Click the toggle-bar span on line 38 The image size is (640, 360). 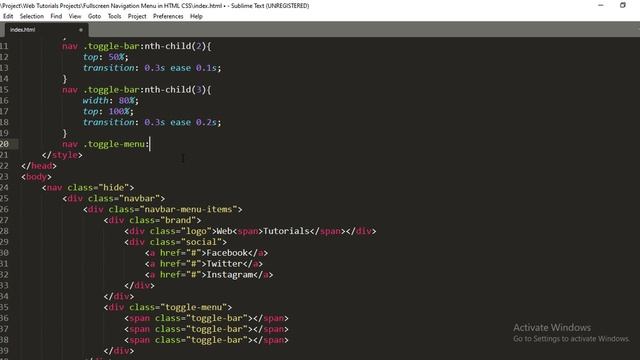point(206,340)
